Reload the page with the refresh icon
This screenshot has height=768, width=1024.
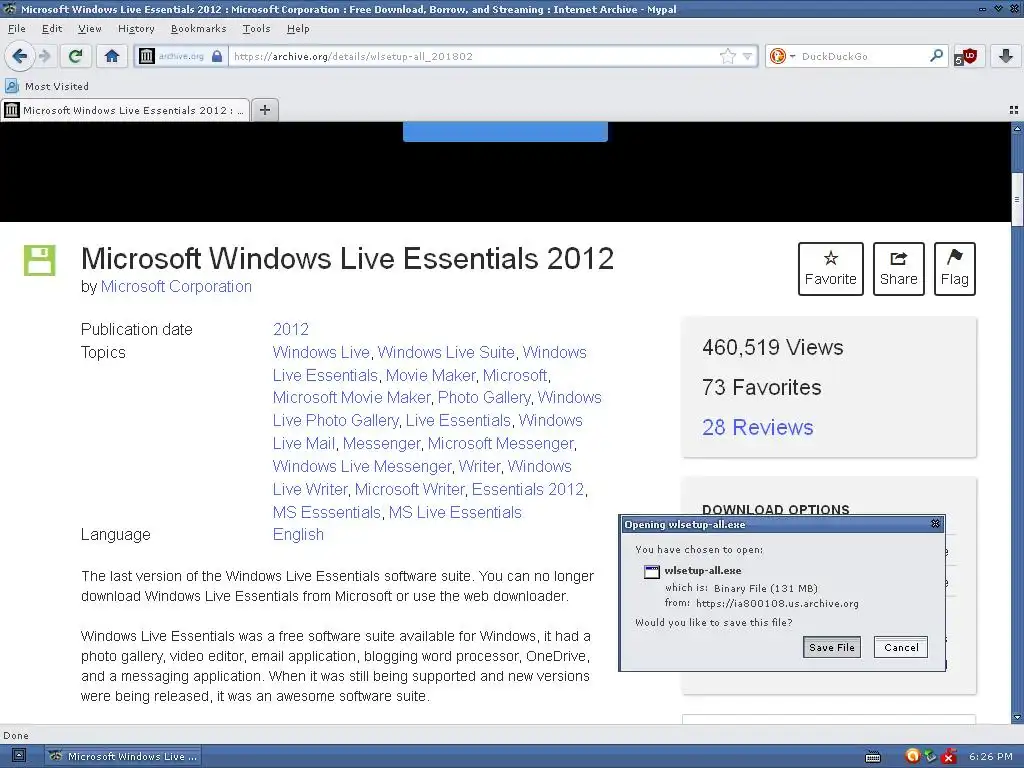[x=75, y=56]
